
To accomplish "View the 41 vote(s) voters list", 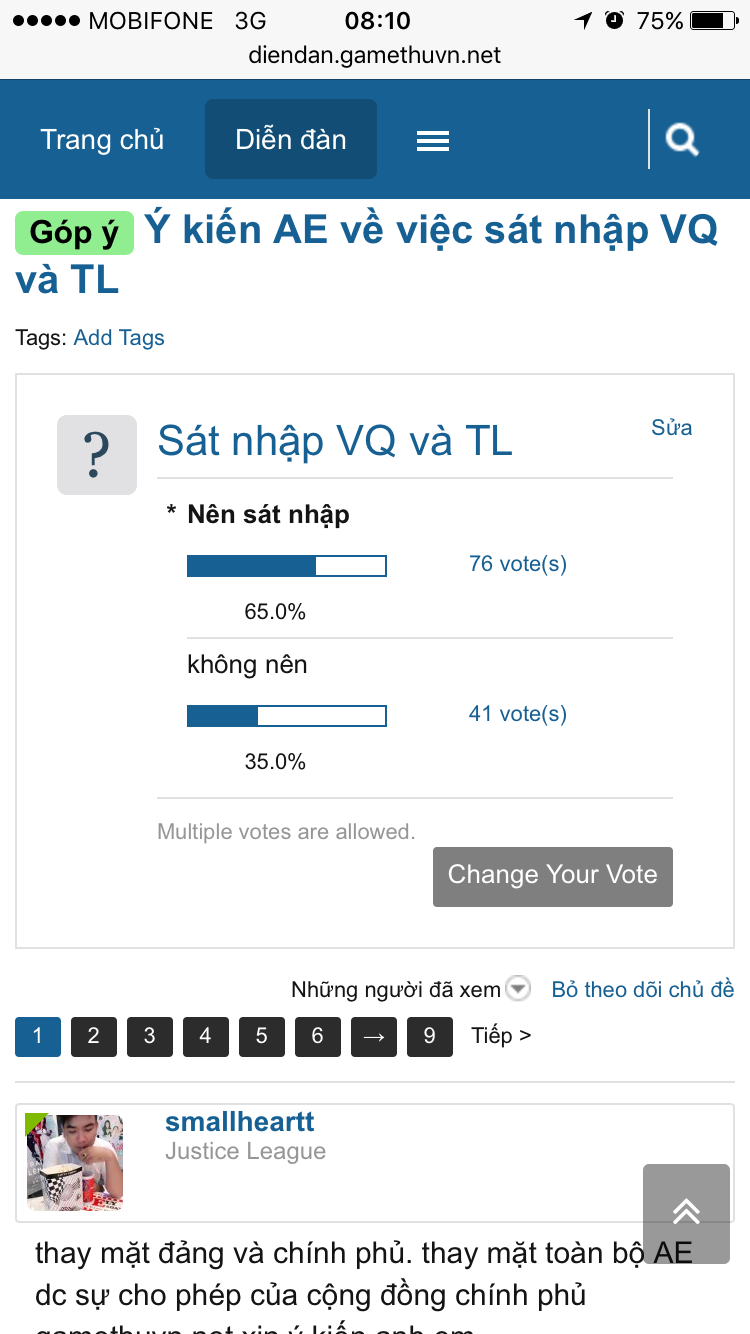I will 518,714.
